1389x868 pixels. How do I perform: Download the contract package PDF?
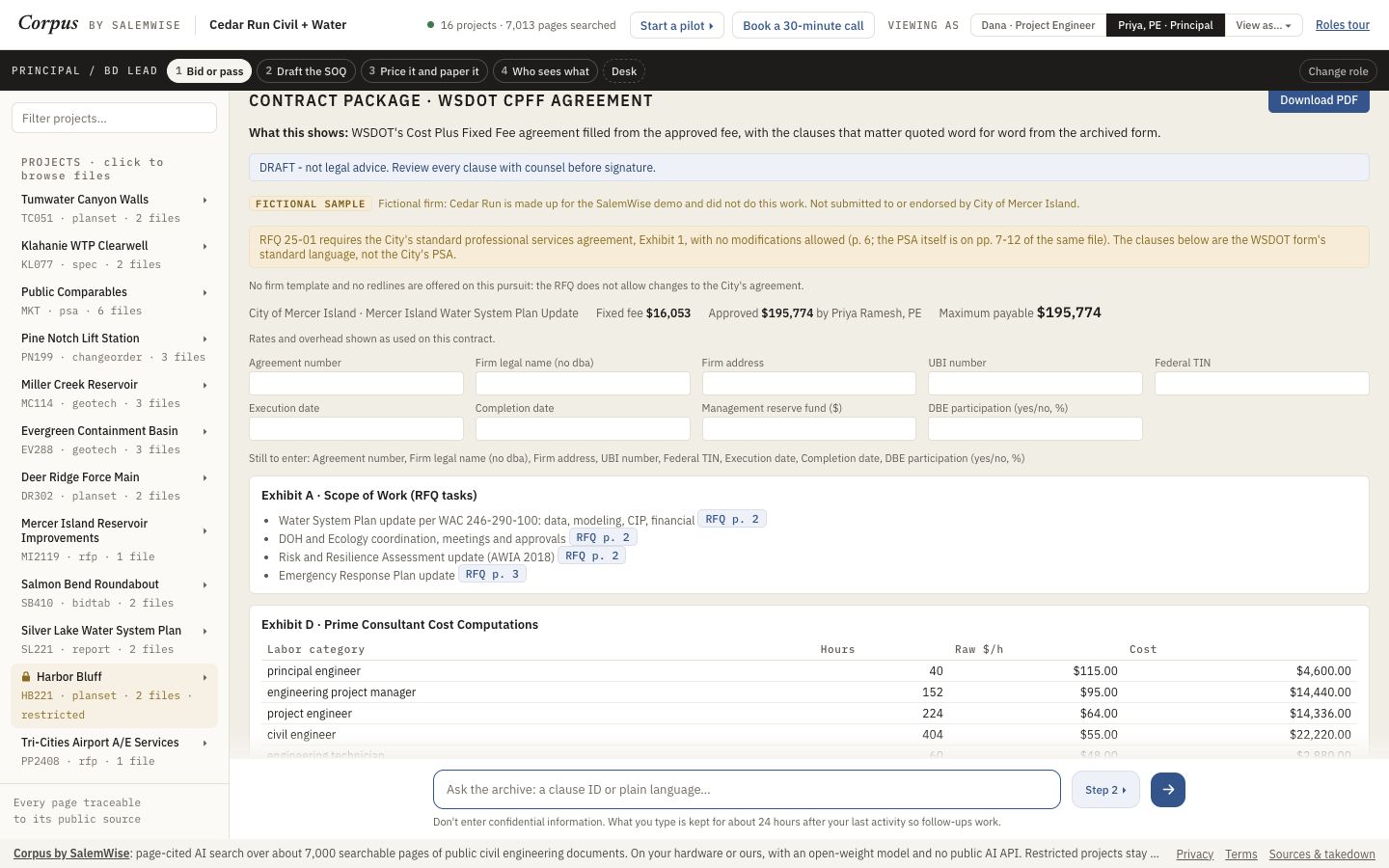coord(1319,100)
